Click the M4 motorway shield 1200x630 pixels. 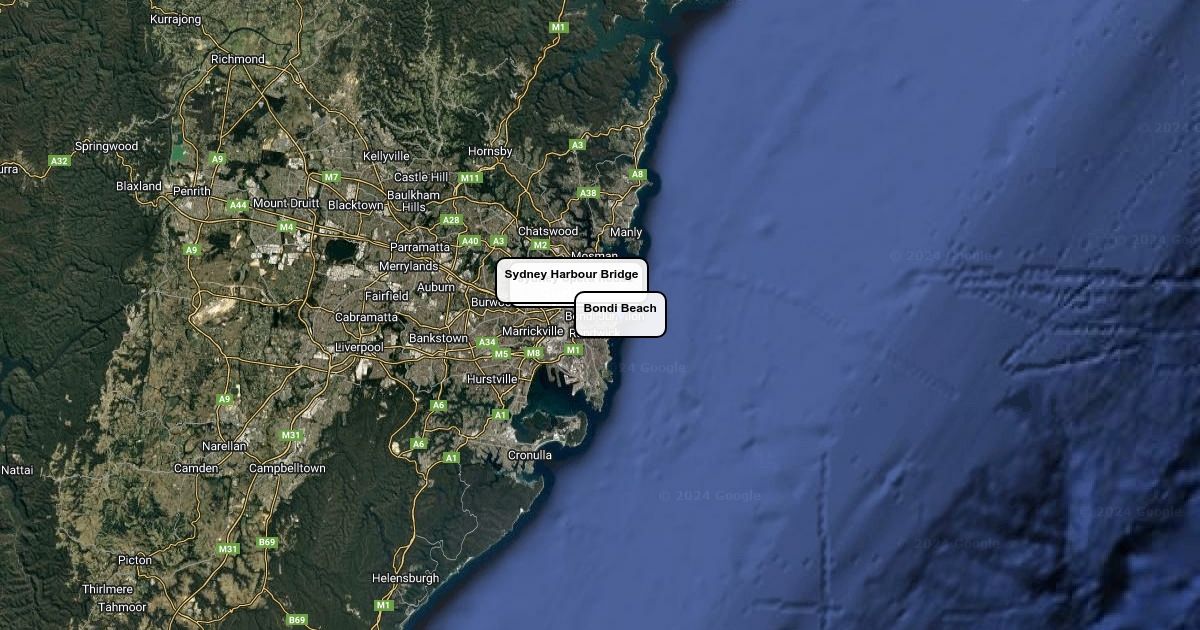point(286,227)
